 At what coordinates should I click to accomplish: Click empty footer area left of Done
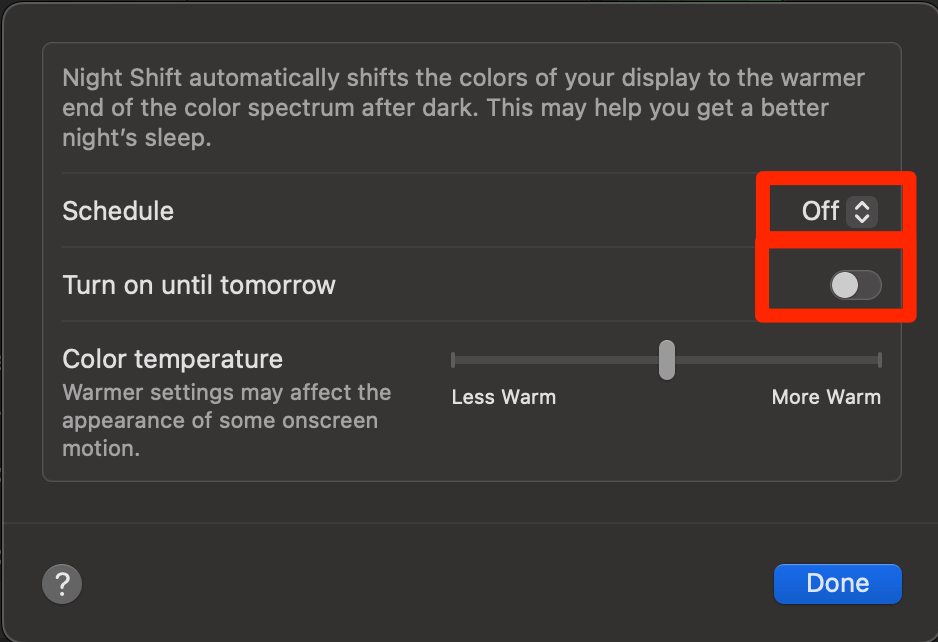click(419, 583)
